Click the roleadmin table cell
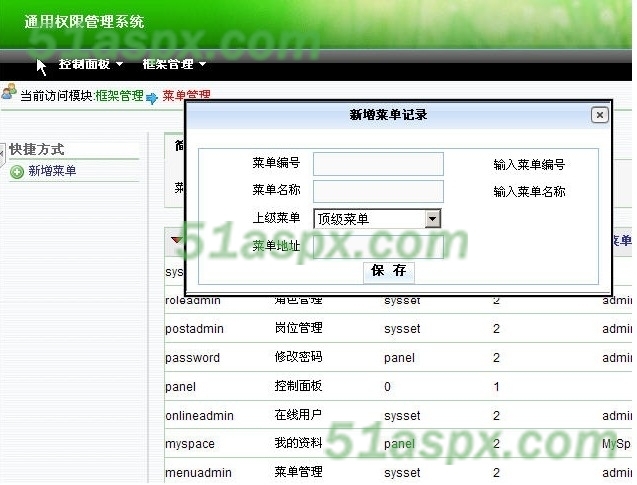Image resolution: width=637 pixels, height=485 pixels. point(193,301)
